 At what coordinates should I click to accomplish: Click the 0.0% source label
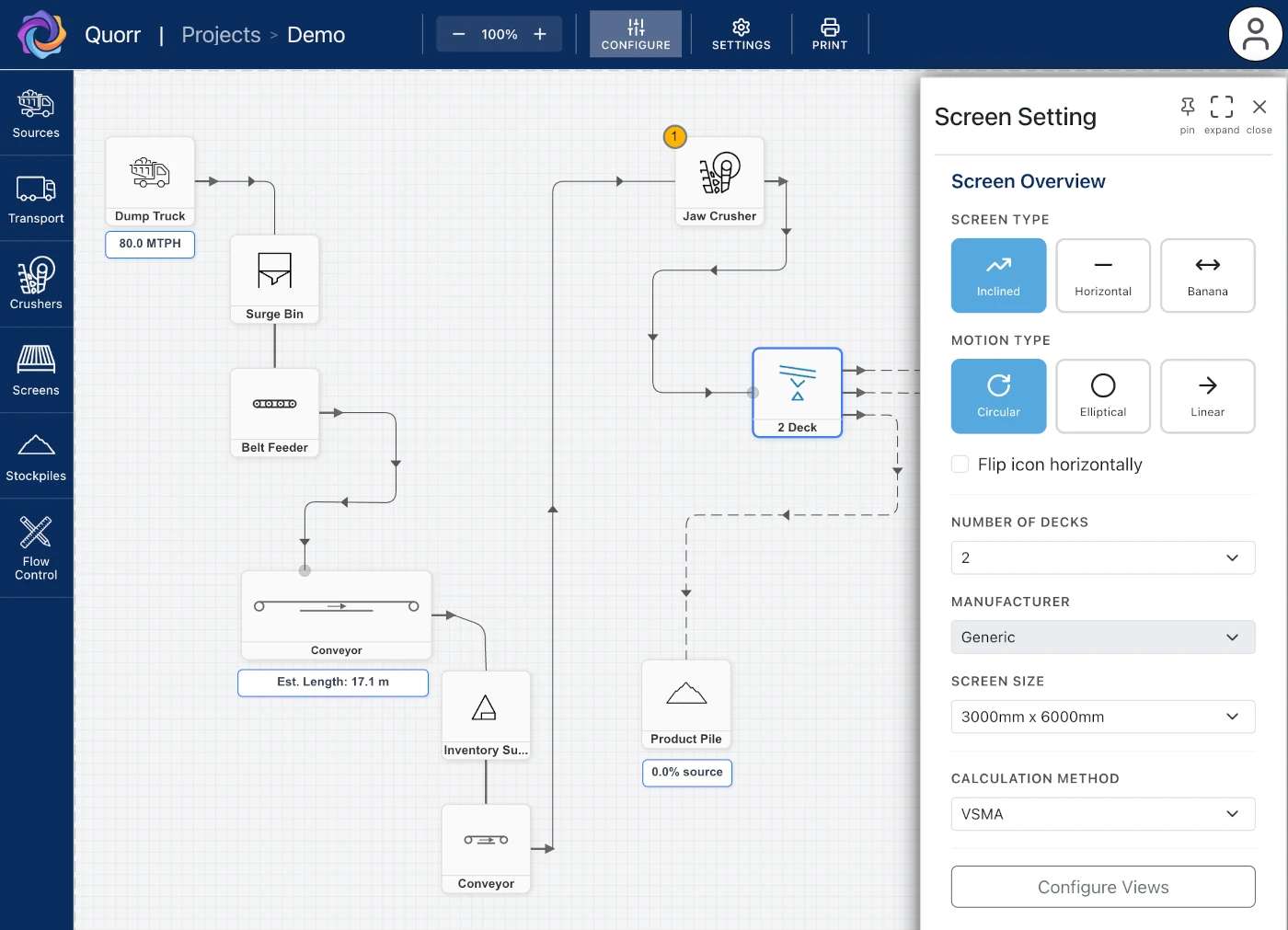coord(687,773)
